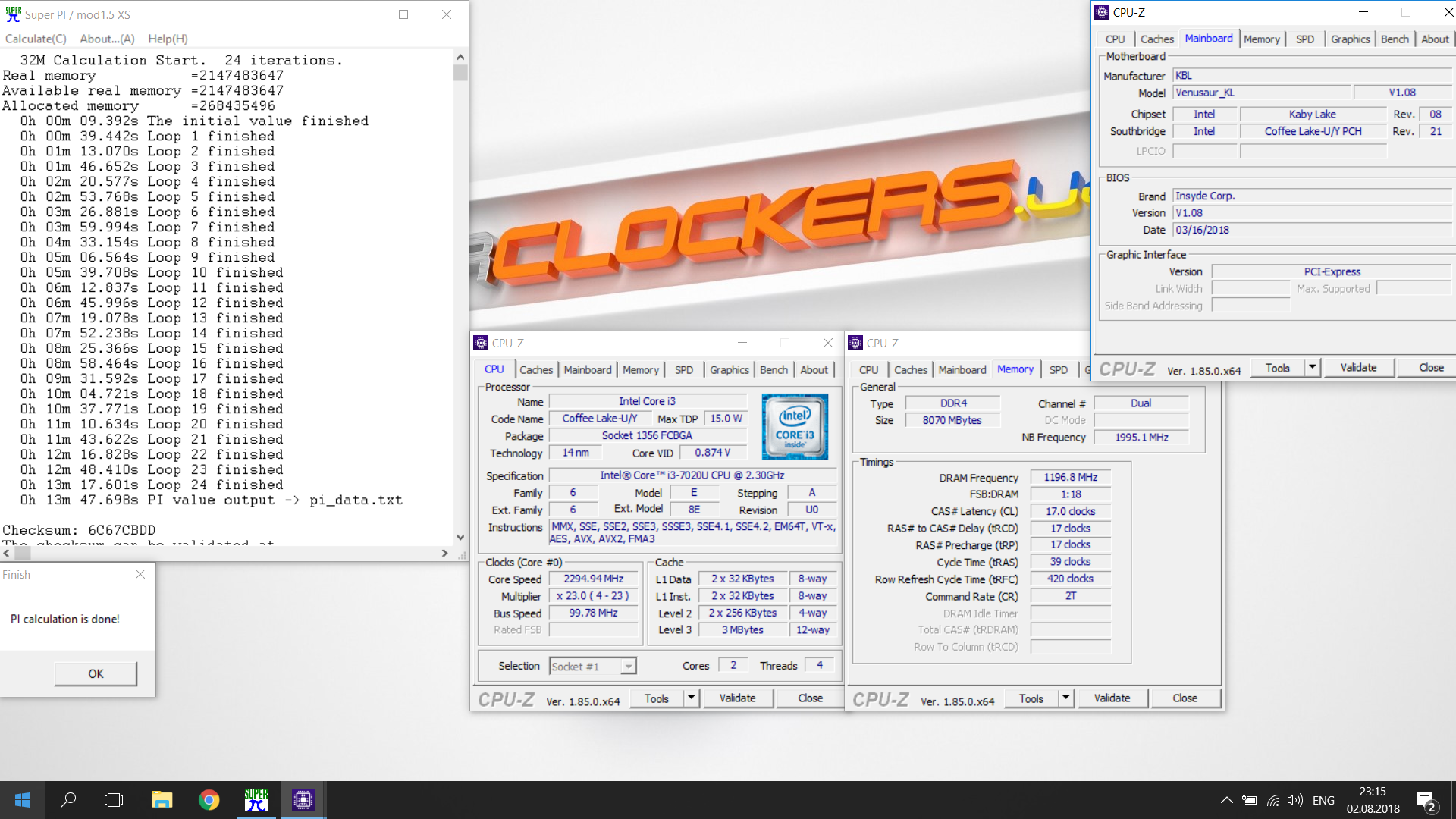Select BIOS date 03/16/2018 field

pos(1313,230)
